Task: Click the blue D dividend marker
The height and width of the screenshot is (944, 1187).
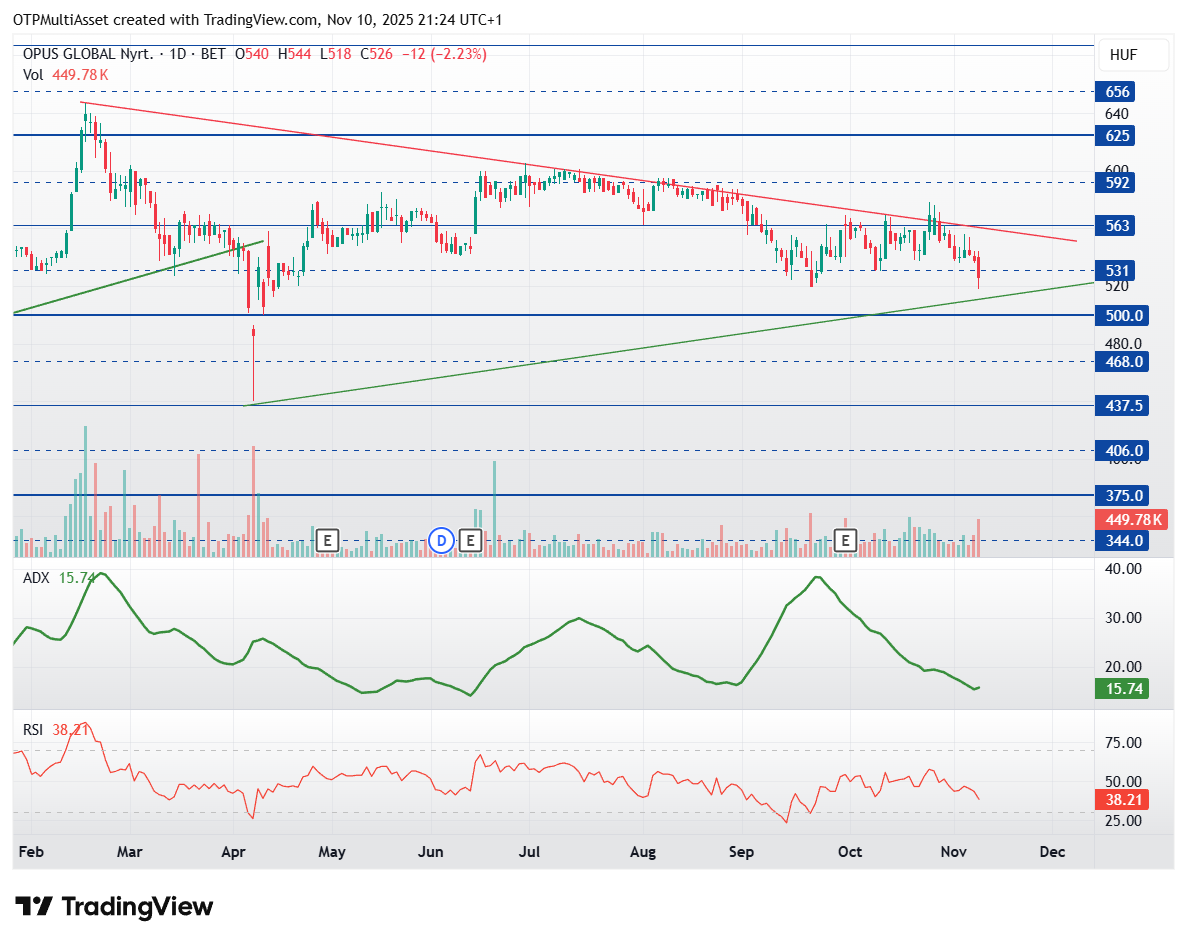Action: (x=441, y=541)
